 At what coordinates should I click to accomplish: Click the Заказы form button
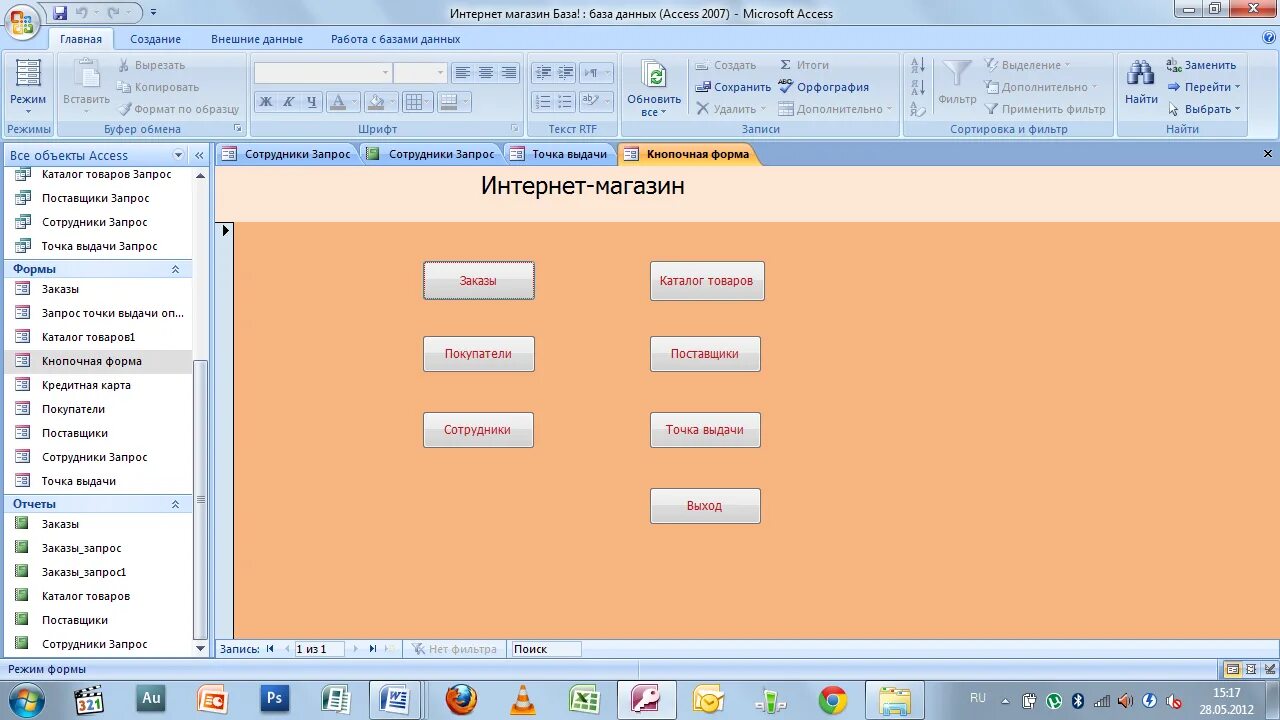[x=479, y=281]
